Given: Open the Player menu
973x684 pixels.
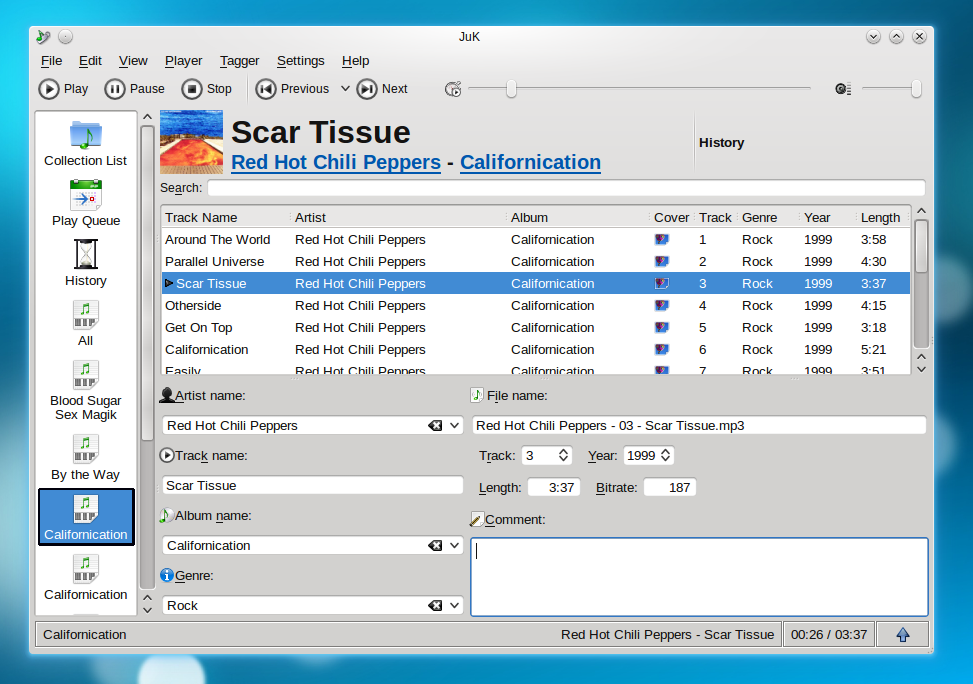Looking at the screenshot, I should (183, 61).
